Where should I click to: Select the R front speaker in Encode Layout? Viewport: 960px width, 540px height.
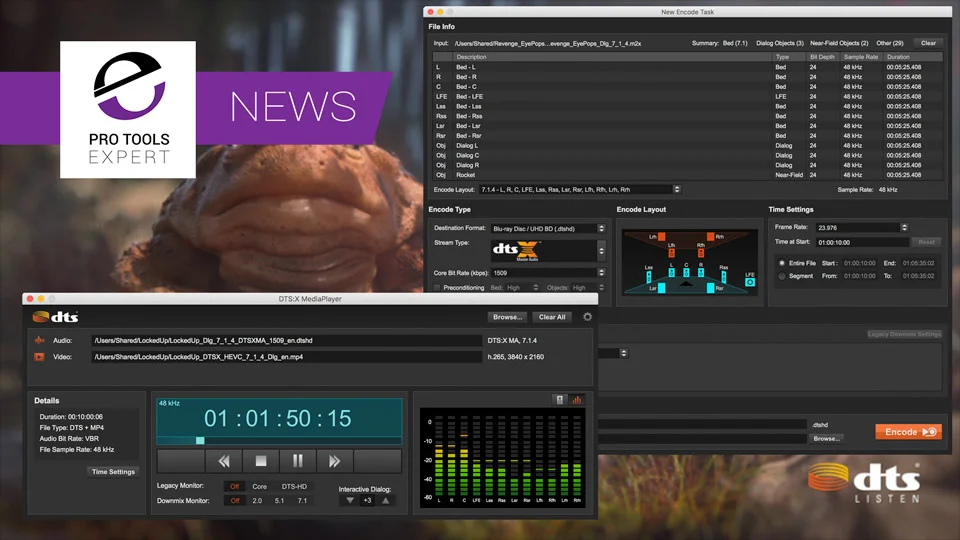(701, 272)
